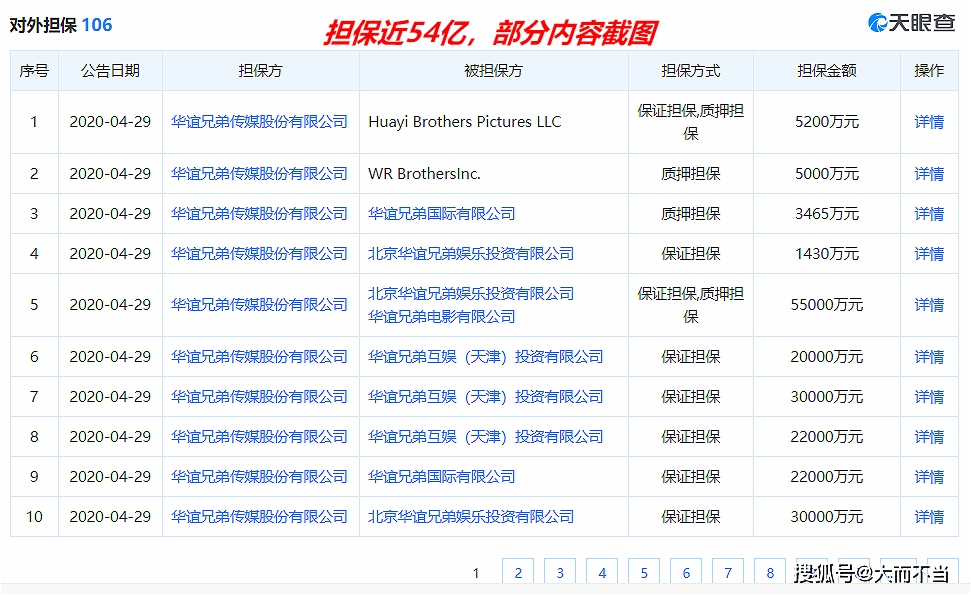Go to page 8 of results
The height and width of the screenshot is (595, 971).
coord(770,572)
